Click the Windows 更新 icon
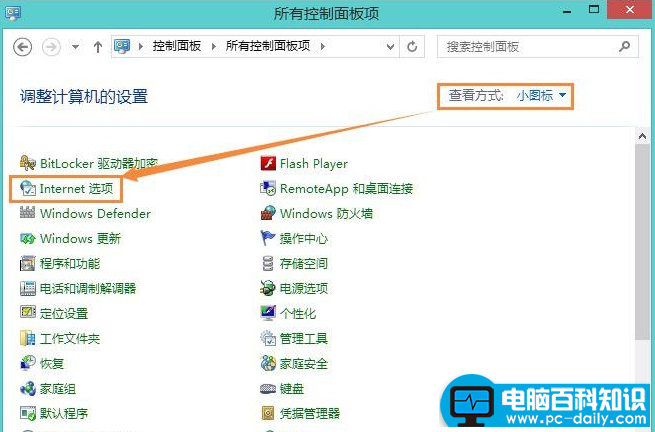 tap(28, 239)
